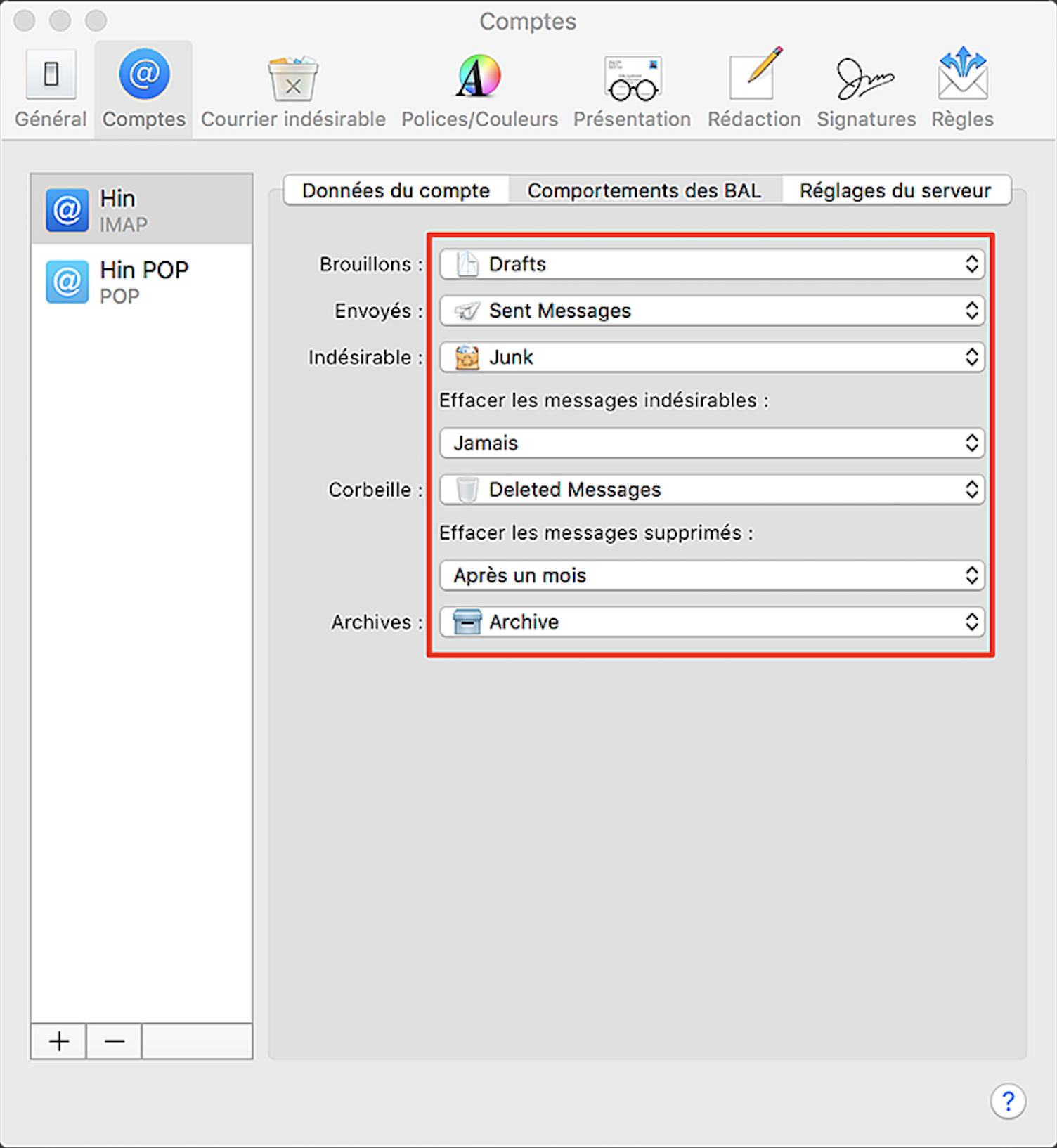The width and height of the screenshot is (1057, 1148).
Task: Open the Brouillons Drafts dropdown
Action: pos(712,264)
